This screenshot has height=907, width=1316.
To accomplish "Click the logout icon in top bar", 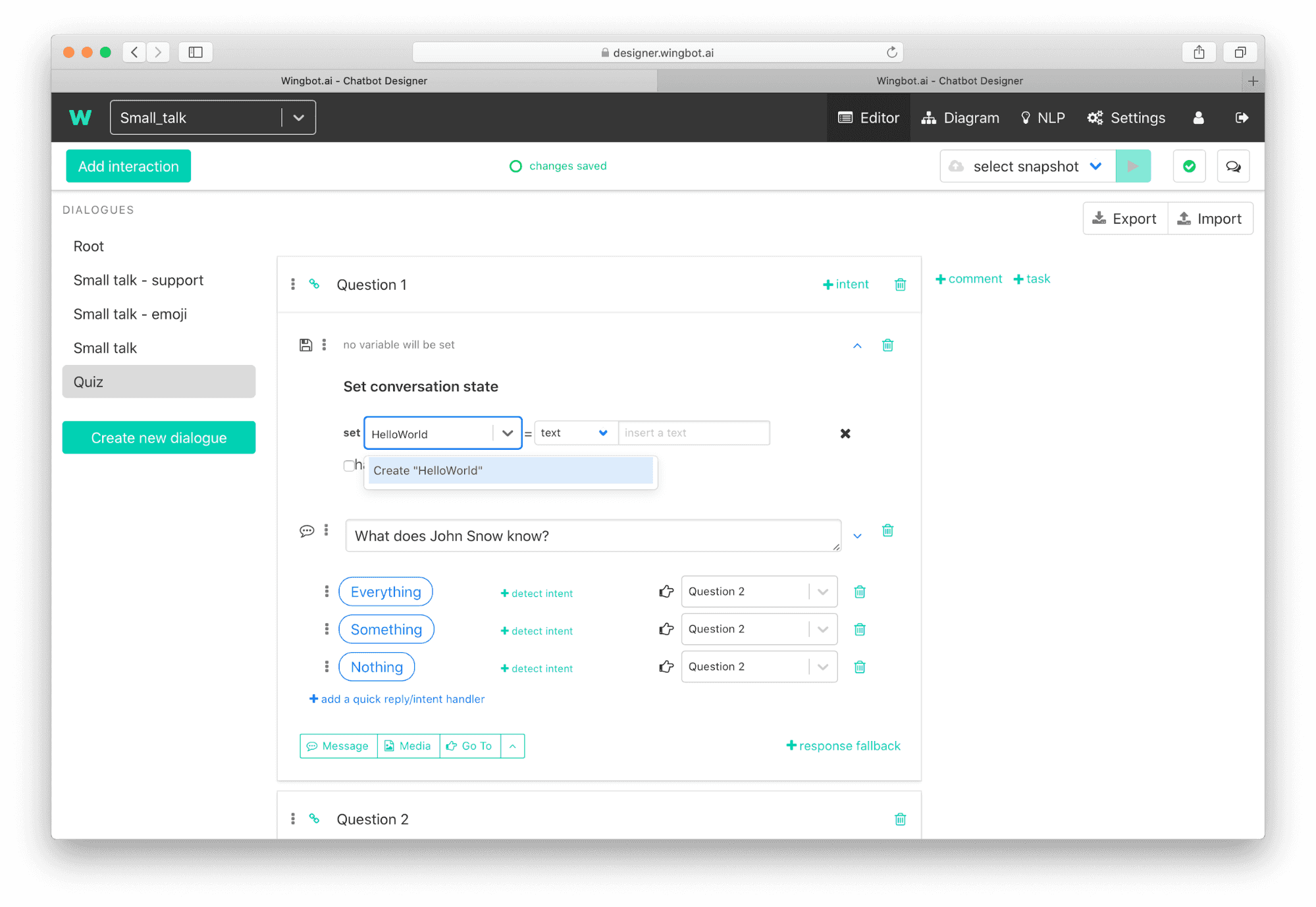I will tap(1242, 118).
